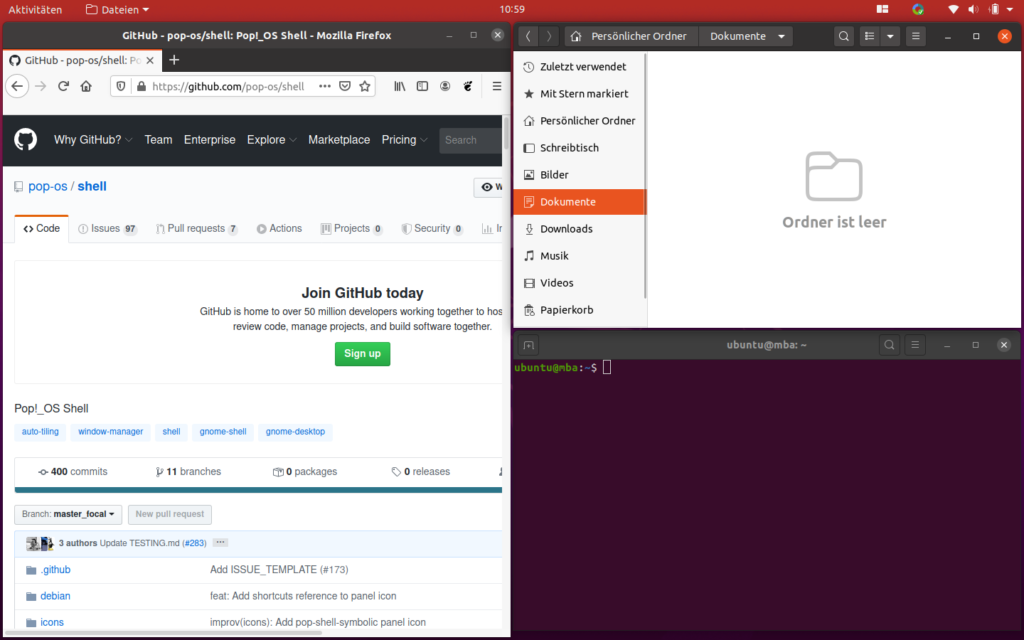This screenshot has height=640, width=1024.
Task: Expand Why GitHub? navigation menu
Action: click(x=93, y=140)
